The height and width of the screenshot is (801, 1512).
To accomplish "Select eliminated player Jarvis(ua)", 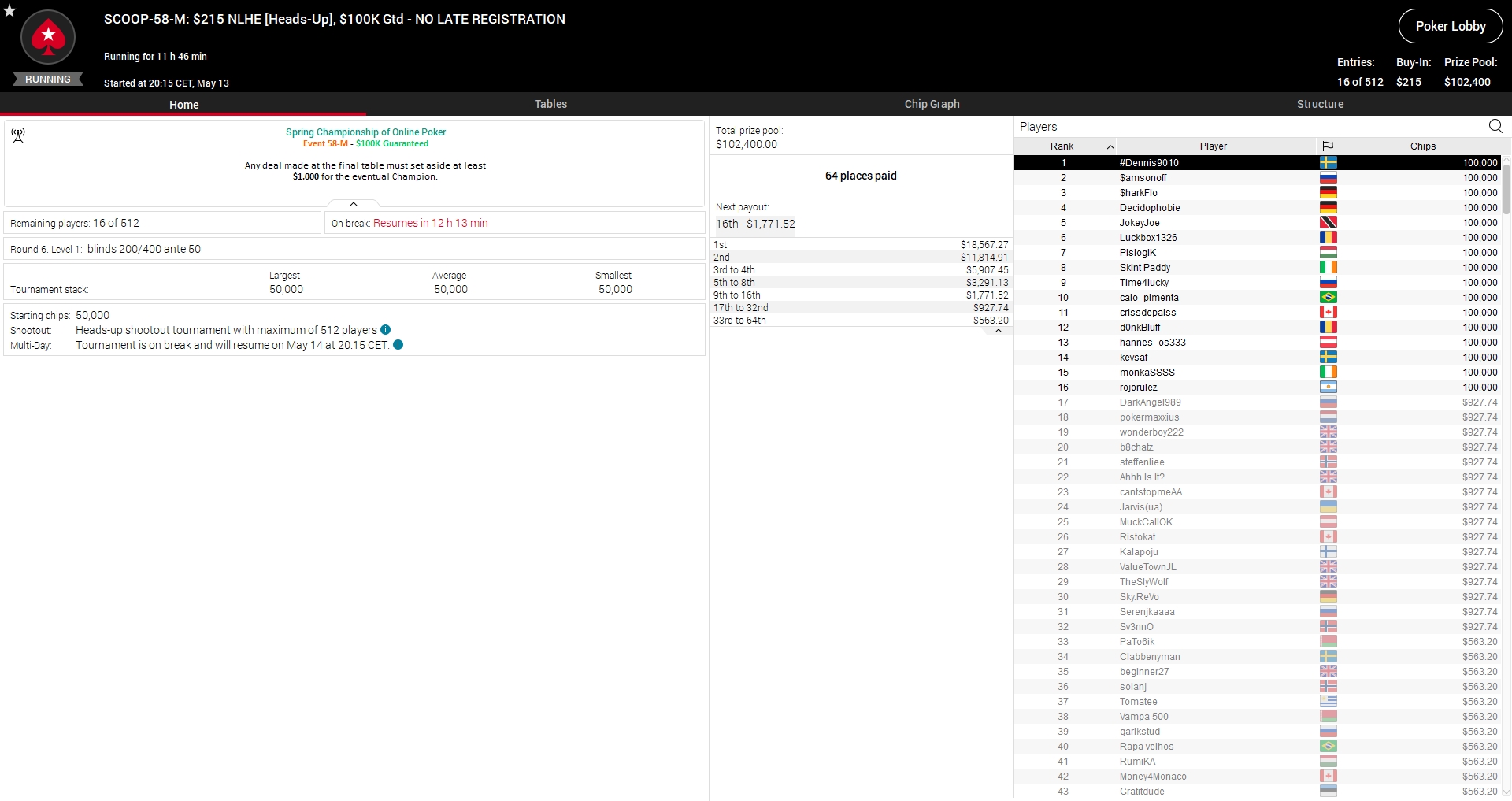I will 1258,507.
